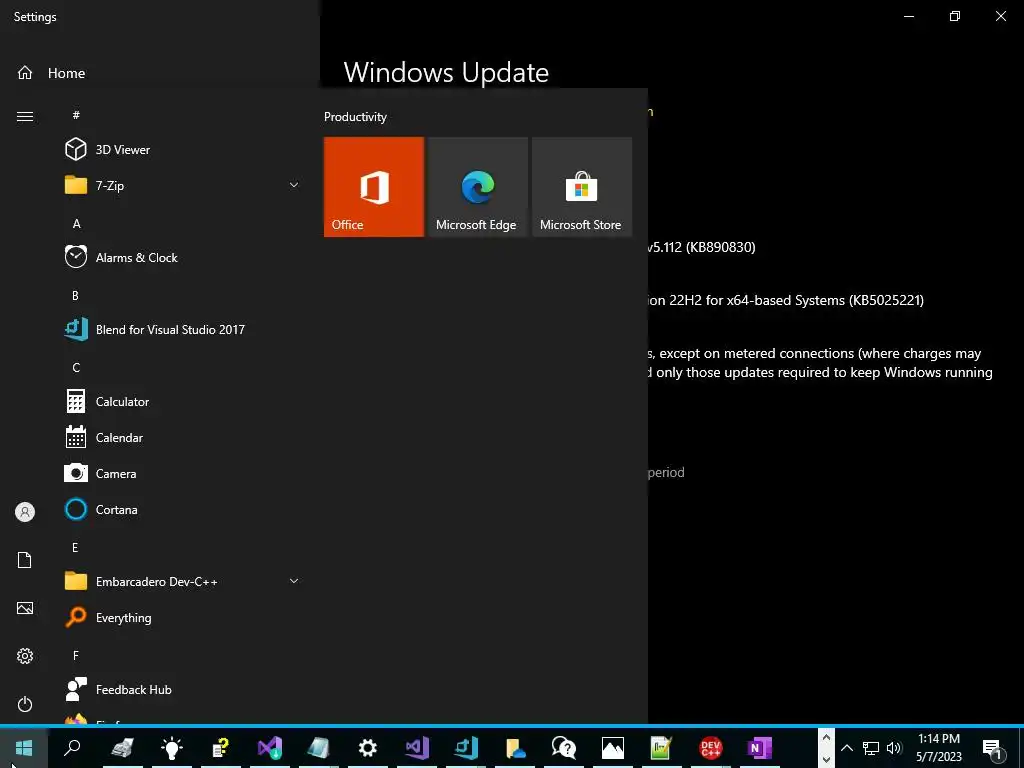1024x768 pixels.
Task: Open Feedback Hub
Action: (x=183, y=689)
